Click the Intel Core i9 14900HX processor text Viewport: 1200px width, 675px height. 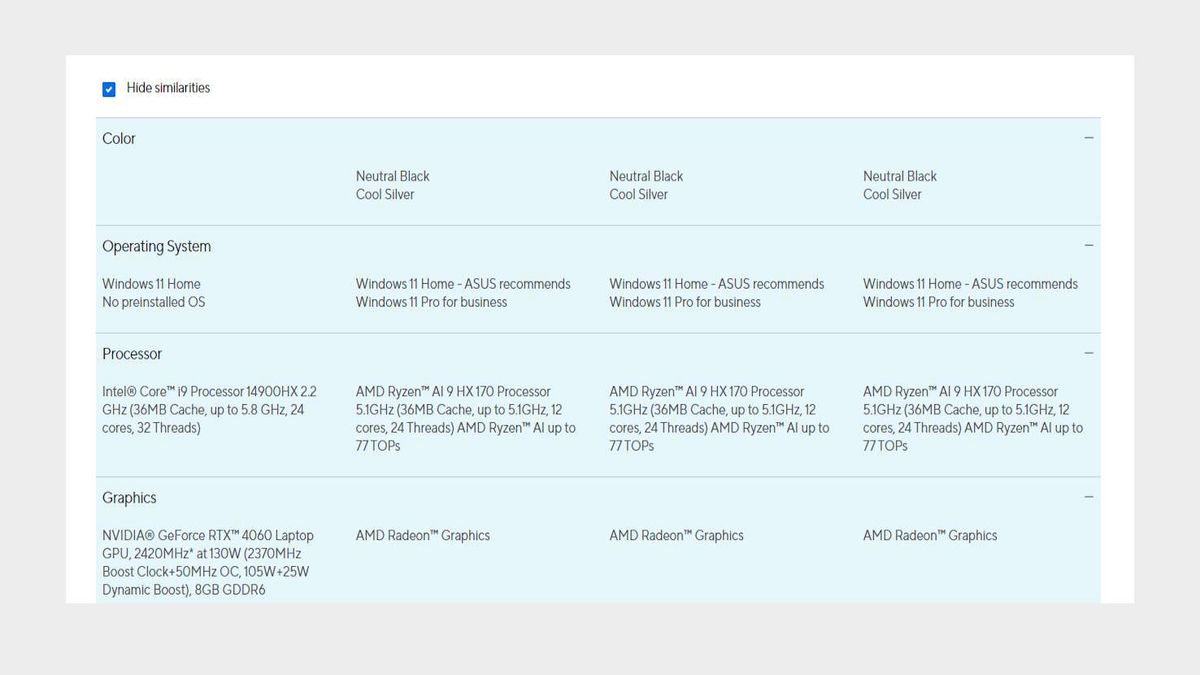tap(209, 410)
